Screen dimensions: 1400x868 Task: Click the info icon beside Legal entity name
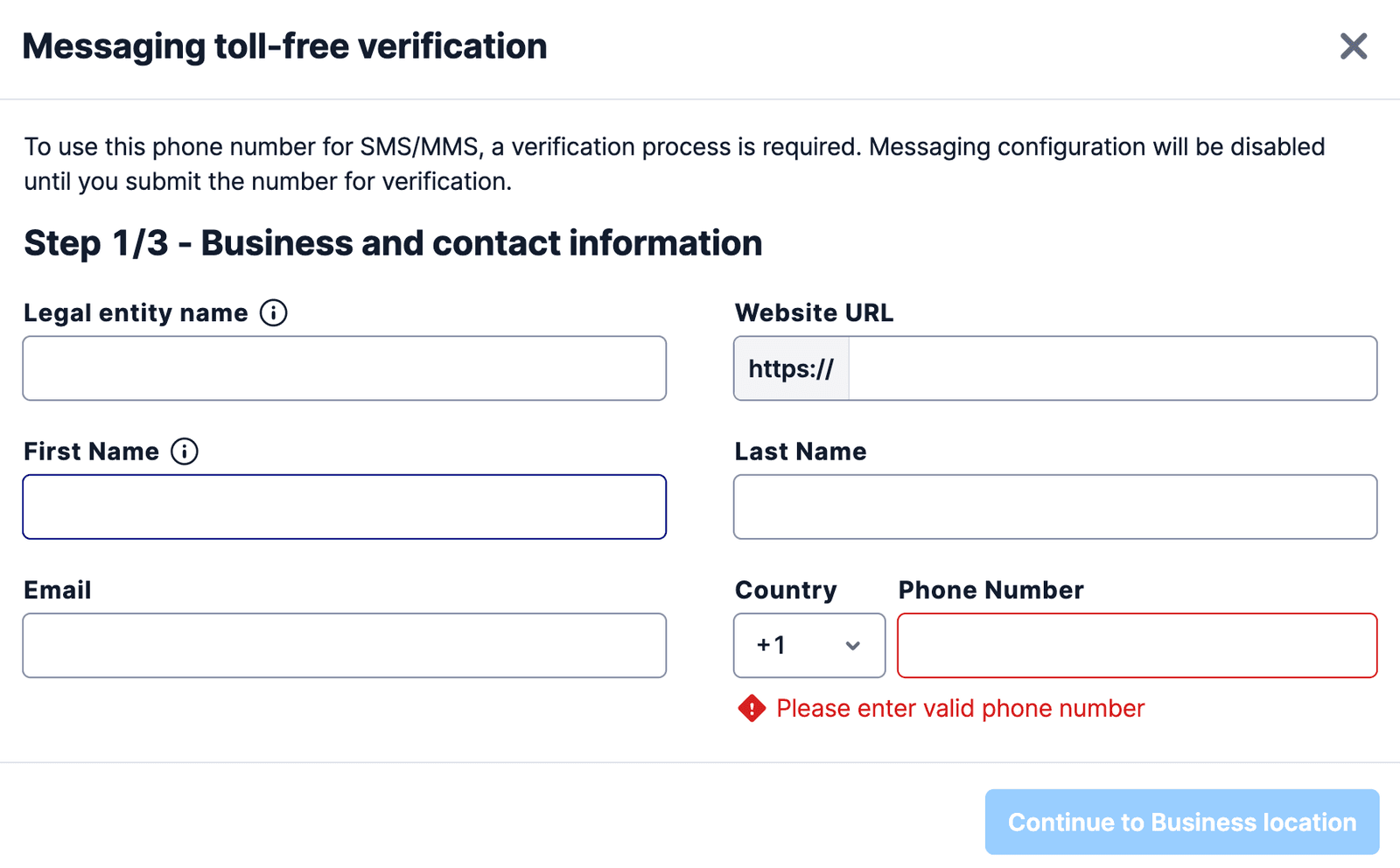pyautogui.click(x=272, y=312)
